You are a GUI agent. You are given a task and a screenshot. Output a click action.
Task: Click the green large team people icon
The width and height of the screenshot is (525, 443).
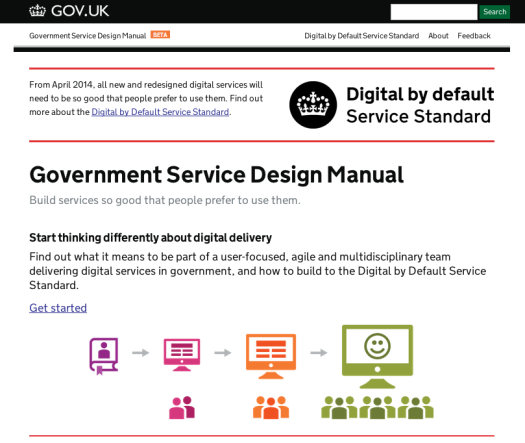(377, 408)
